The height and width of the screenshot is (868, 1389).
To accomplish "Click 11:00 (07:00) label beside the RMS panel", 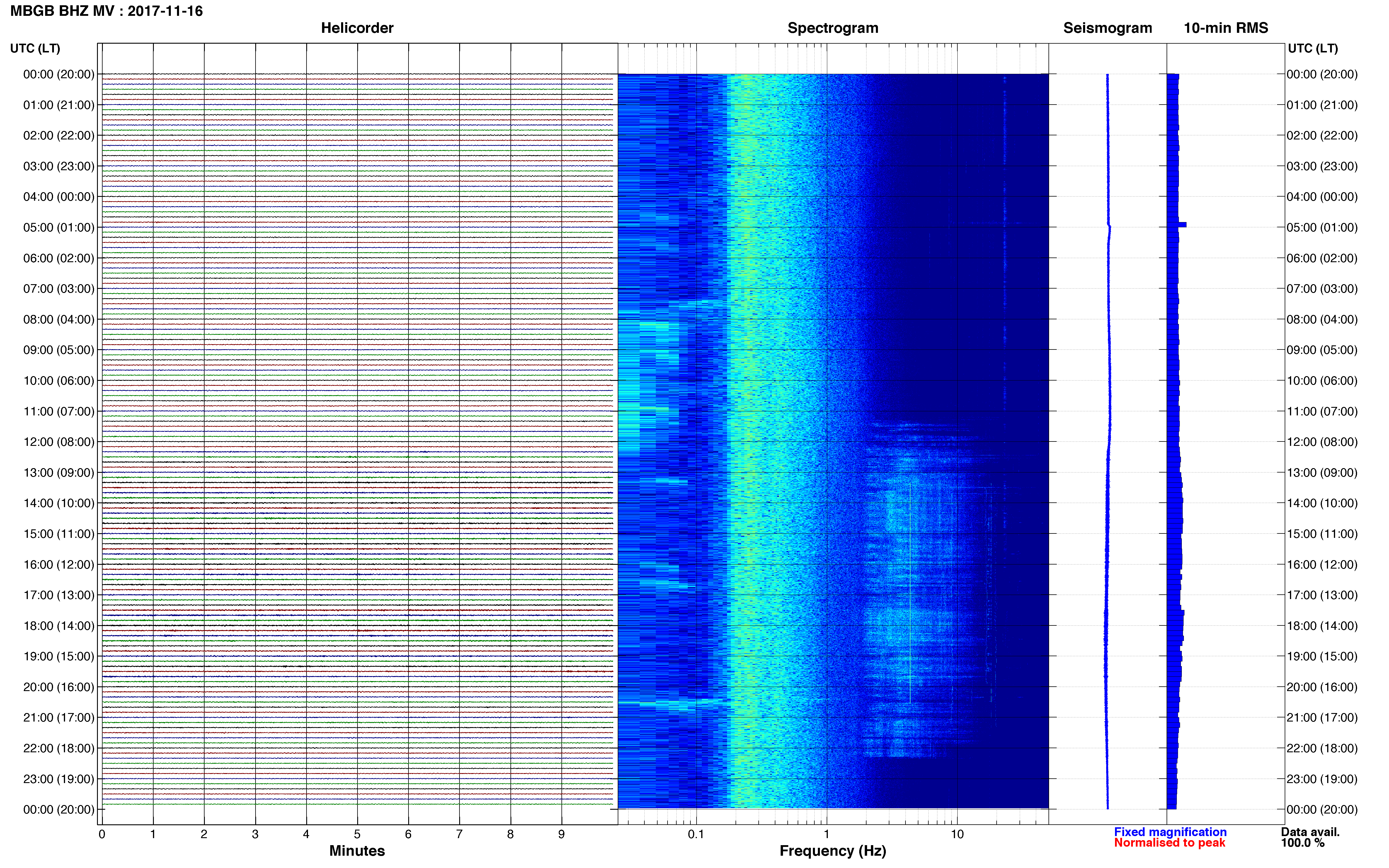I will 1322,412.
